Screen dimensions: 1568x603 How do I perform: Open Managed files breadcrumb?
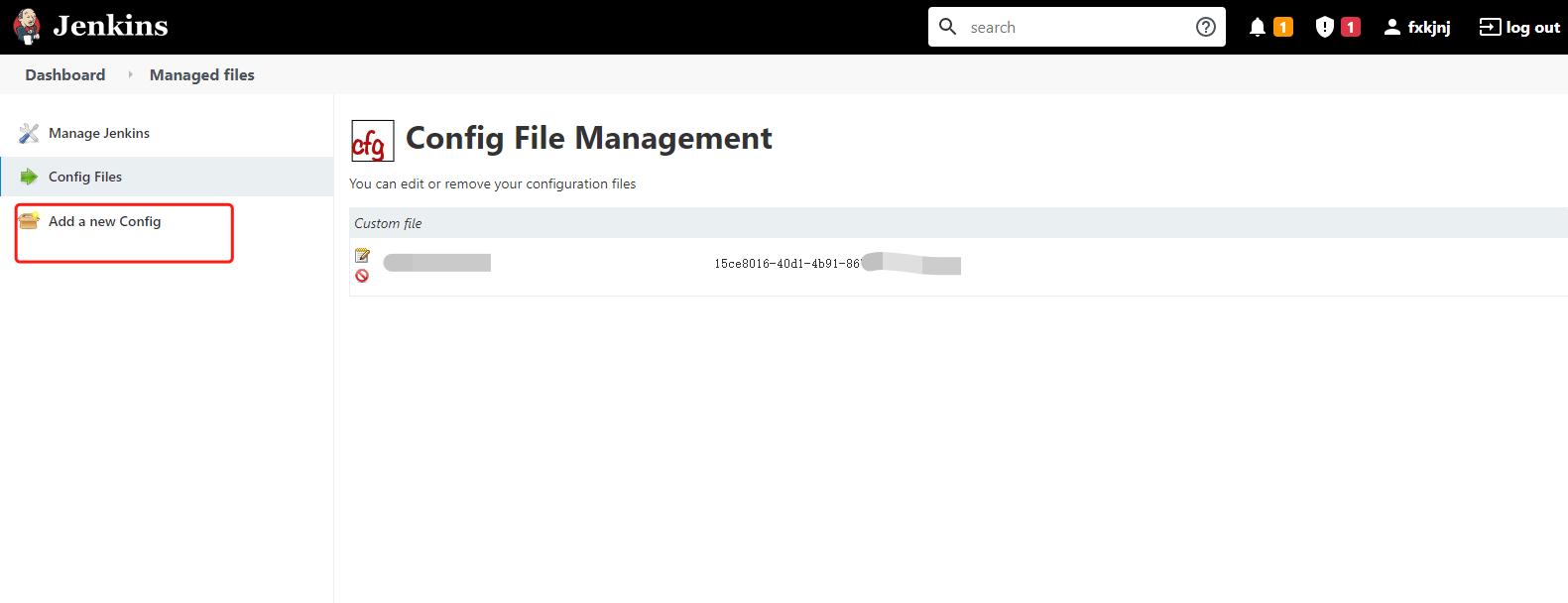[202, 74]
